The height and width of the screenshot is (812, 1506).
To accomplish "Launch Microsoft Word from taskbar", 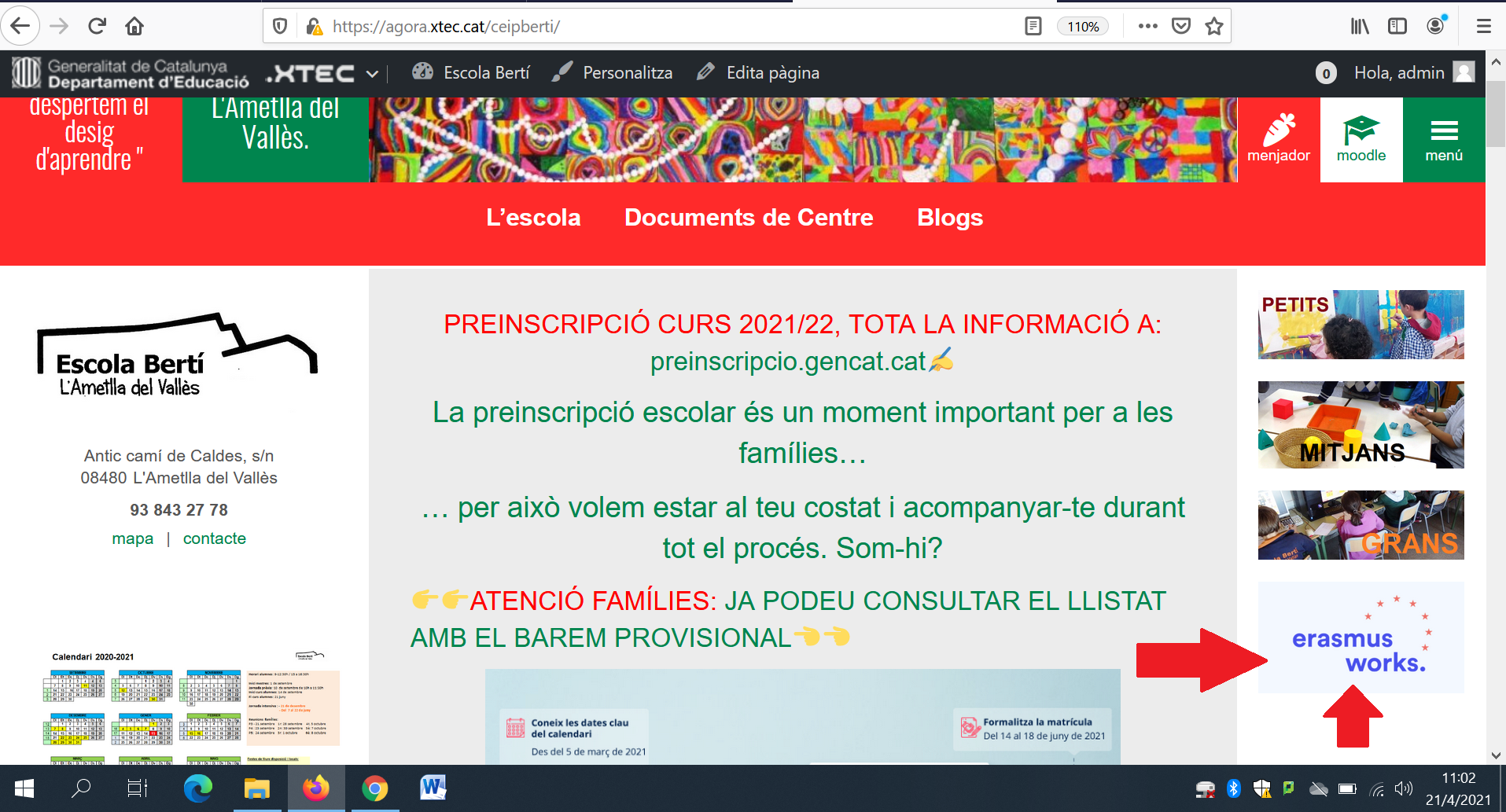I will (x=433, y=788).
